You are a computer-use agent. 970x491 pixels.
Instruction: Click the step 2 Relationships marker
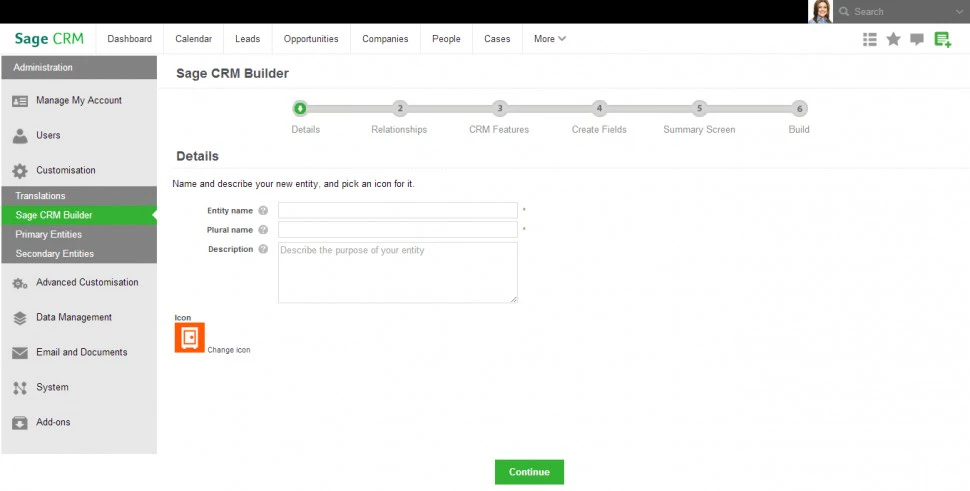(400, 109)
